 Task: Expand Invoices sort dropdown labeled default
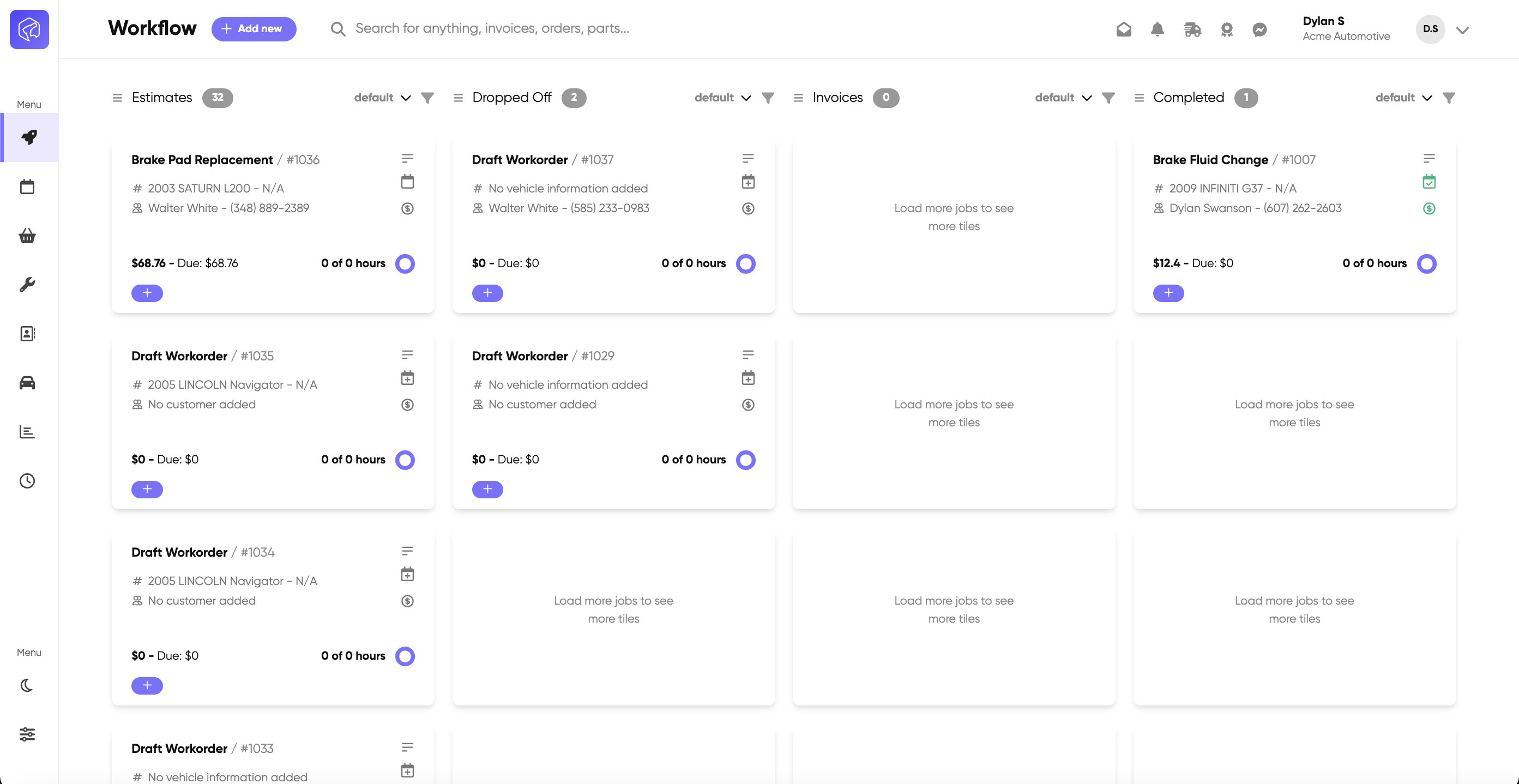click(1063, 98)
